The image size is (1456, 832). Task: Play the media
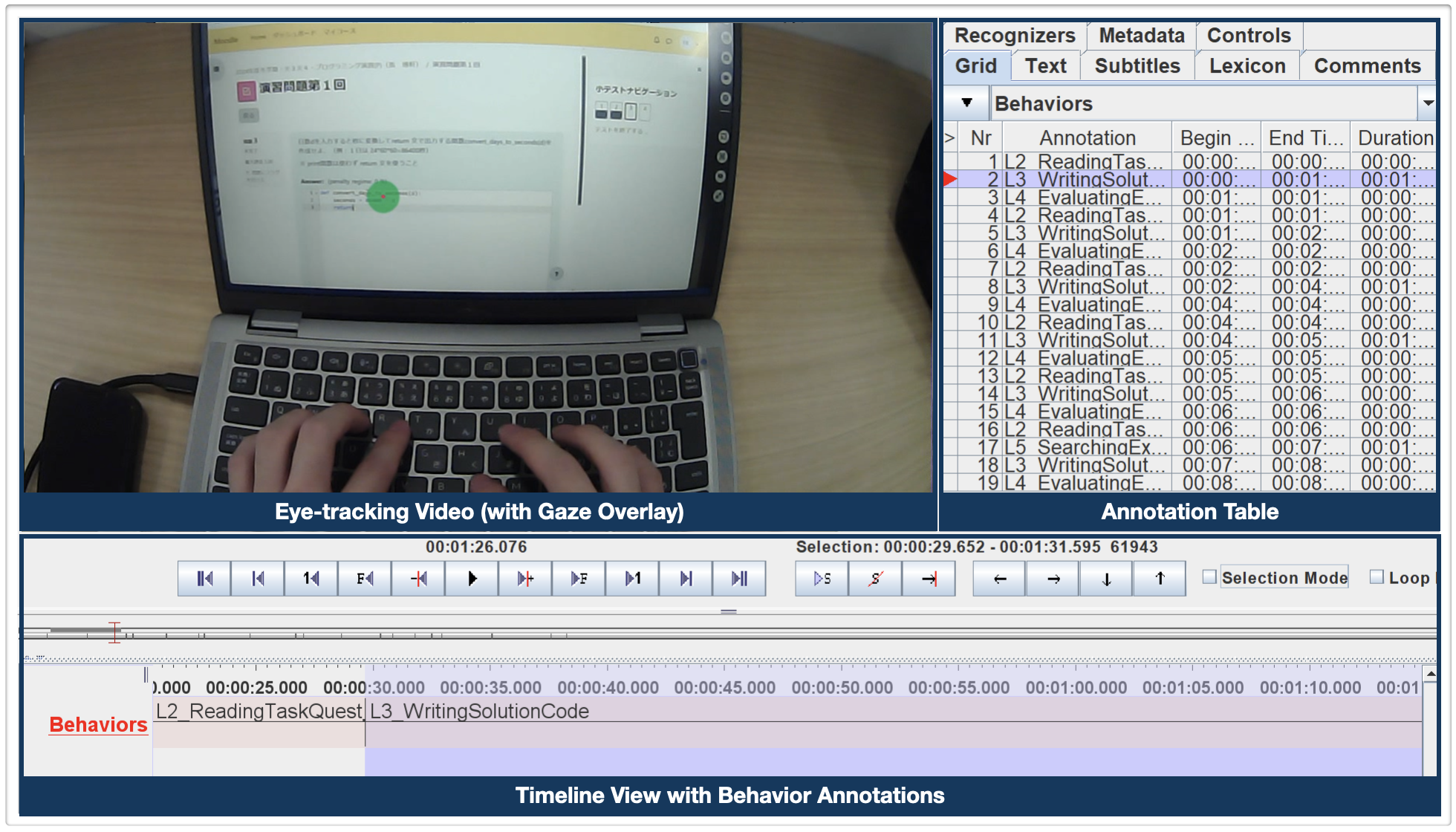(472, 579)
